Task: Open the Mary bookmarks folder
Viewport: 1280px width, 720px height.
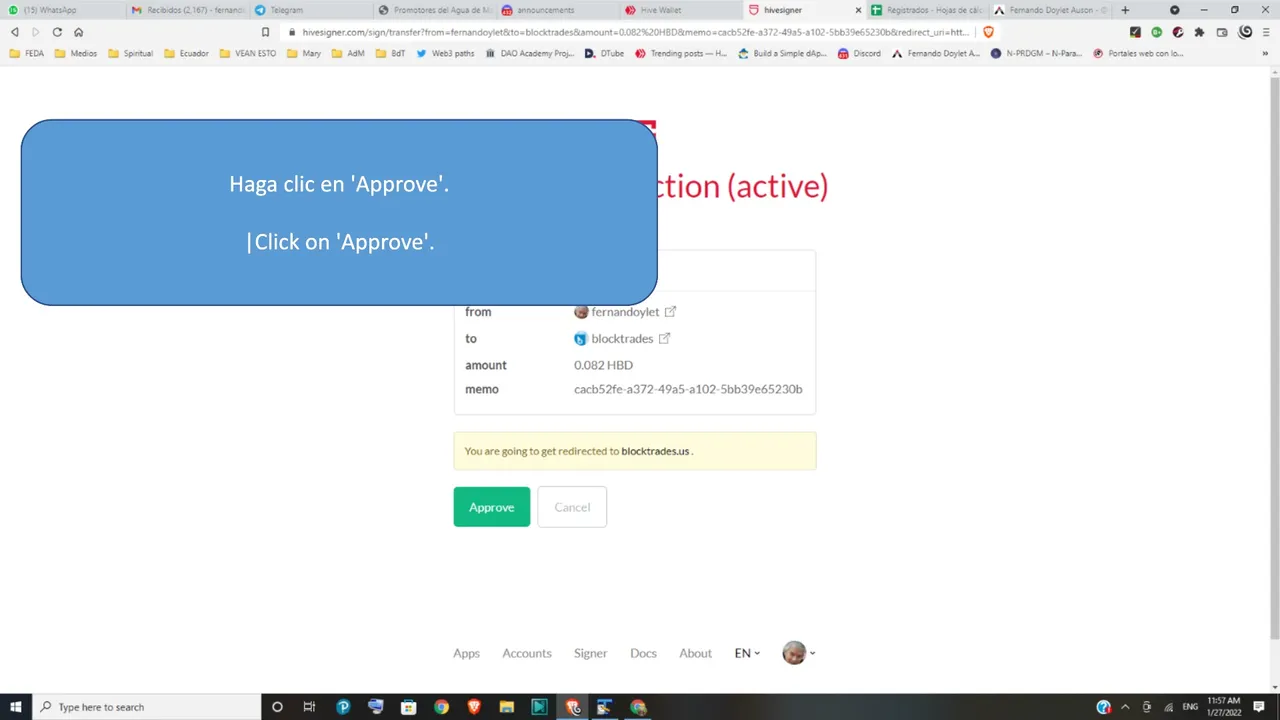Action: tap(304, 53)
